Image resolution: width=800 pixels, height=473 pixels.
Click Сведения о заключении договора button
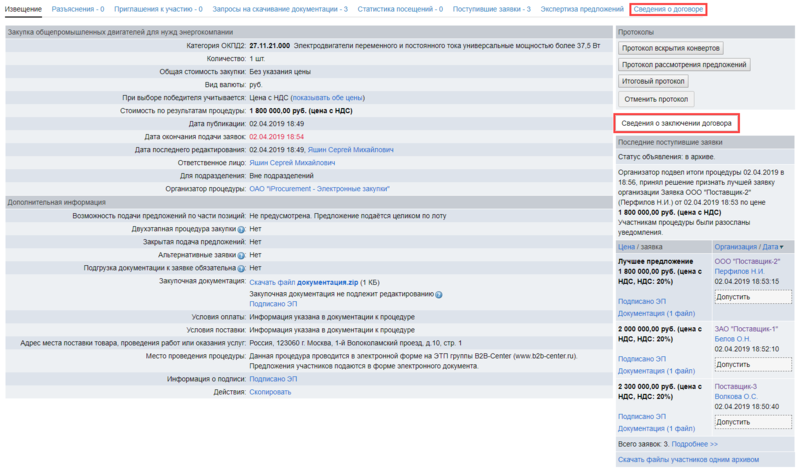pyautogui.click(x=675, y=124)
